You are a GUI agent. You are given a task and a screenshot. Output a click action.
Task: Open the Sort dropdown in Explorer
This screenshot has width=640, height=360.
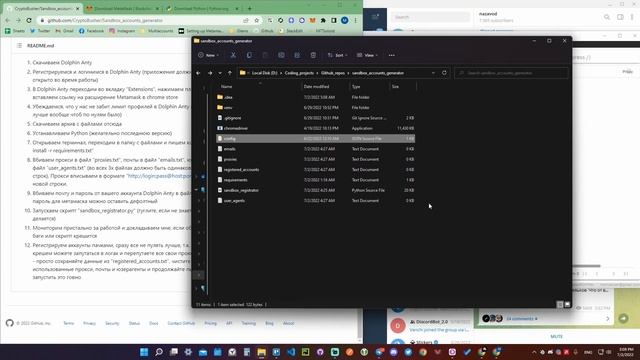pyautogui.click(x=338, y=55)
